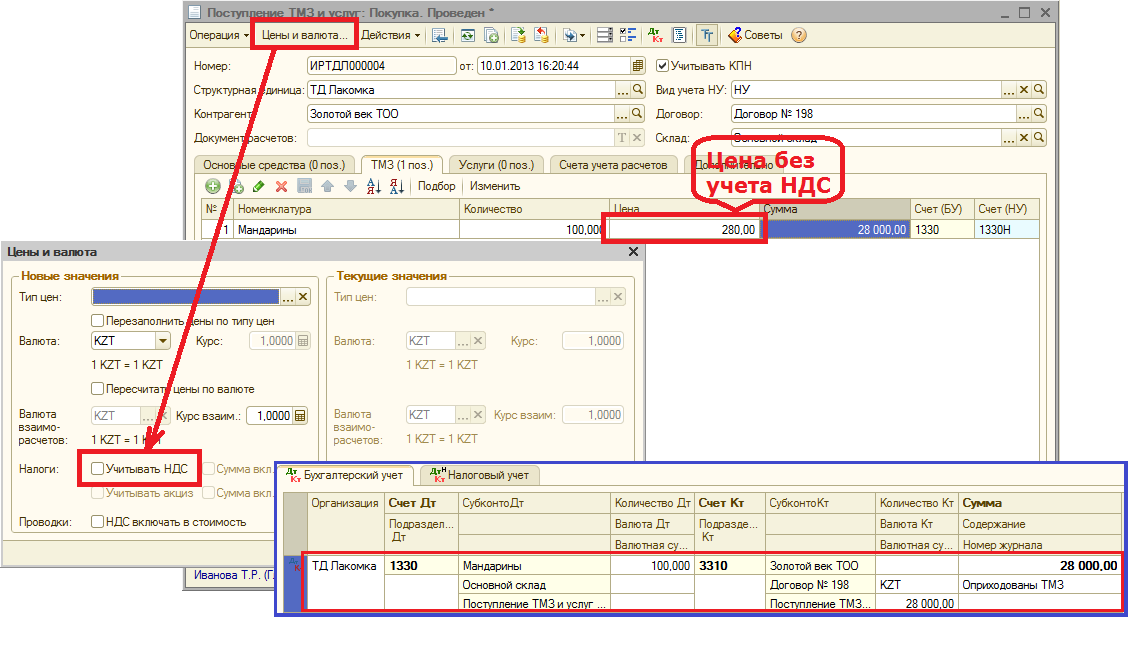This screenshot has width=1129, height=664.
Task: Click the Цены и валюта... button
Action: tap(304, 35)
